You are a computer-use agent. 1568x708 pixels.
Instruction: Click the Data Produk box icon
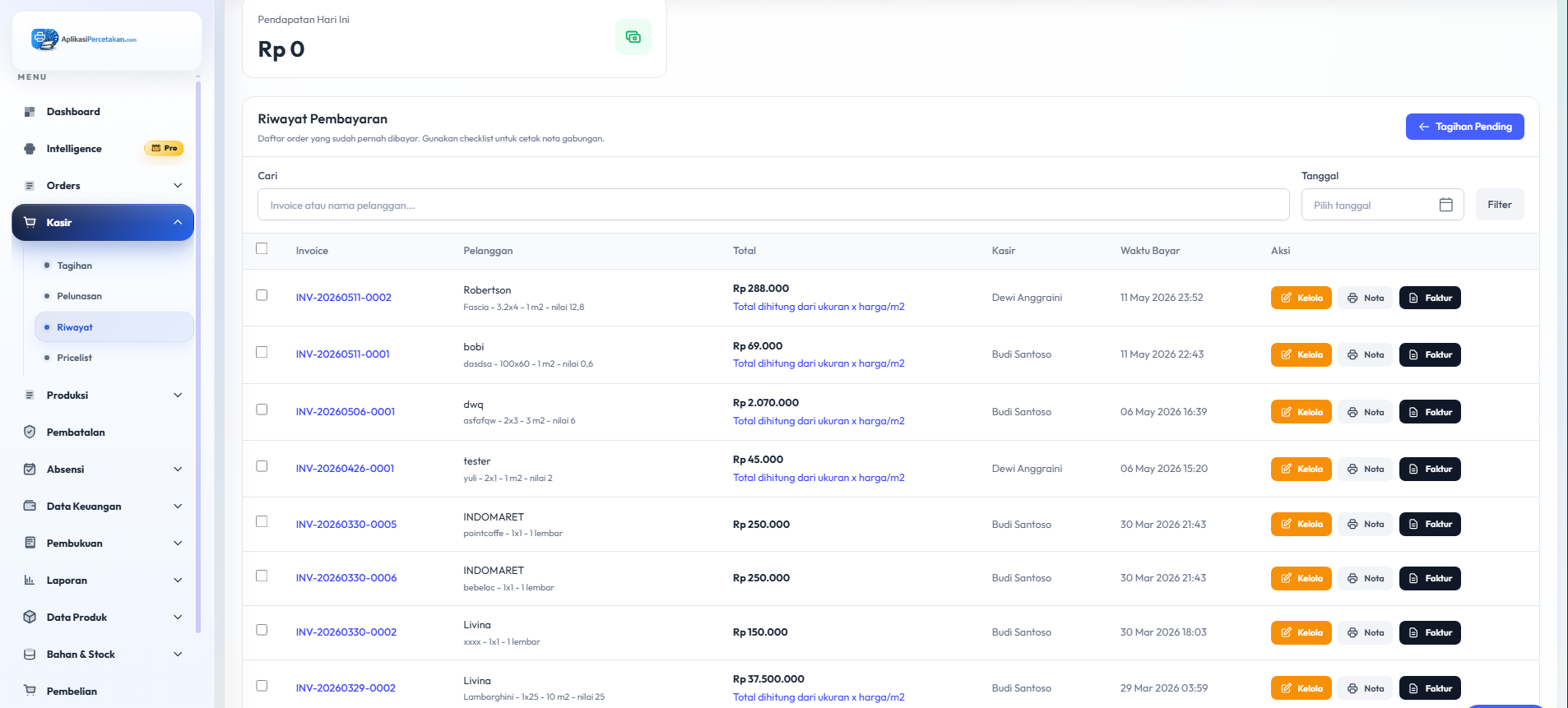click(30, 618)
